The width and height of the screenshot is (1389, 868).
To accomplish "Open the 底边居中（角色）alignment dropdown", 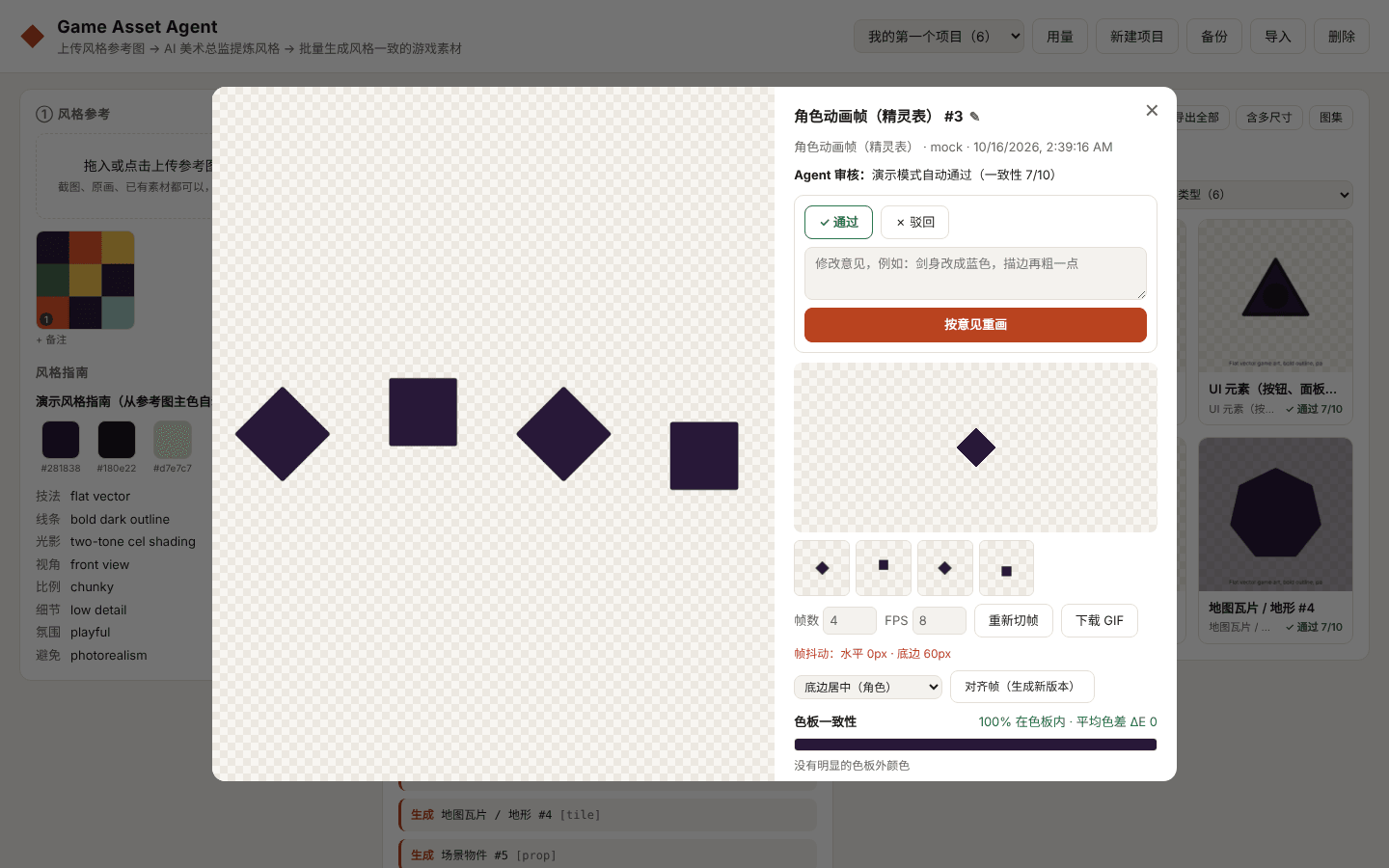I will coord(868,687).
